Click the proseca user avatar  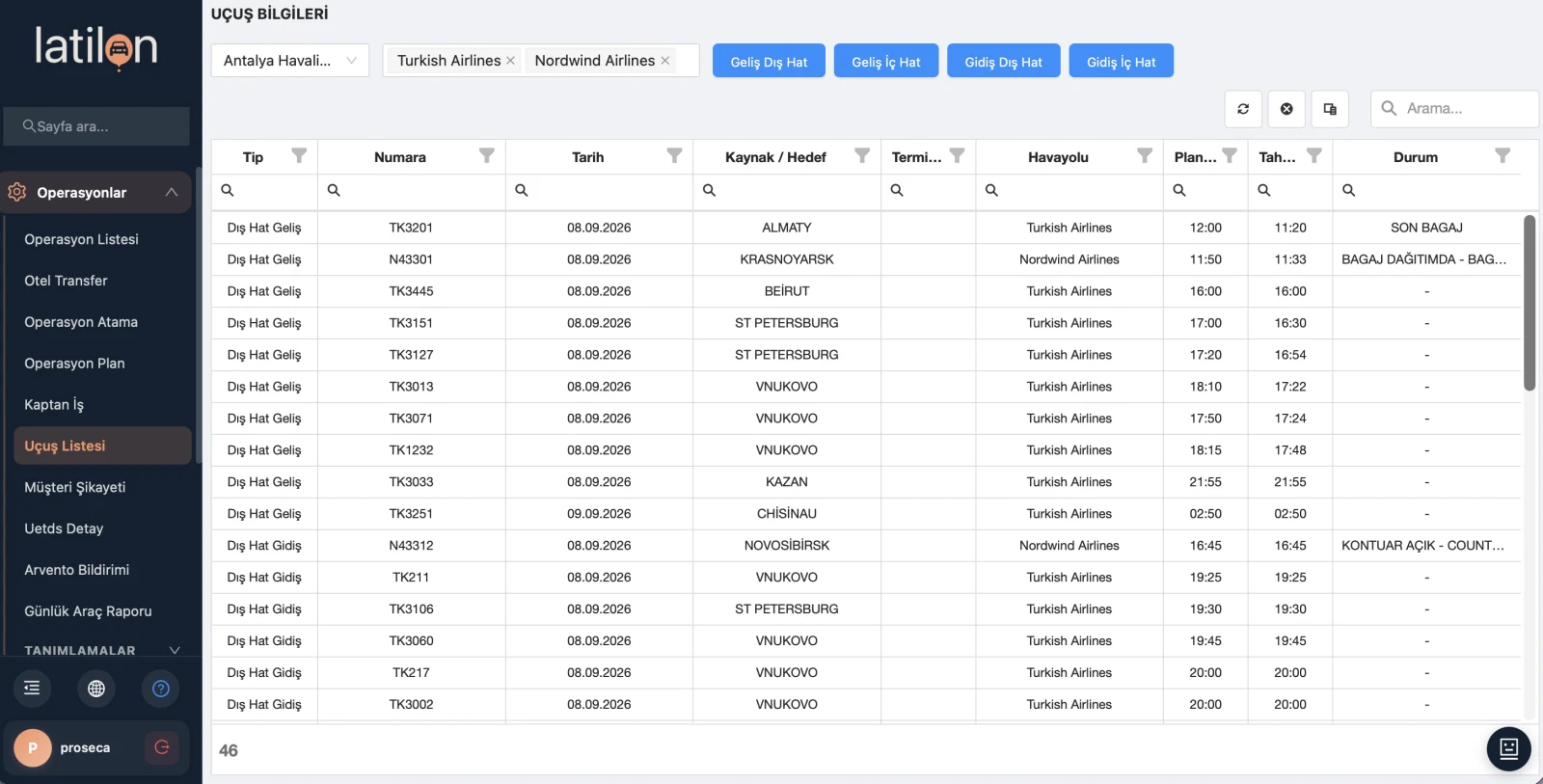tap(33, 747)
